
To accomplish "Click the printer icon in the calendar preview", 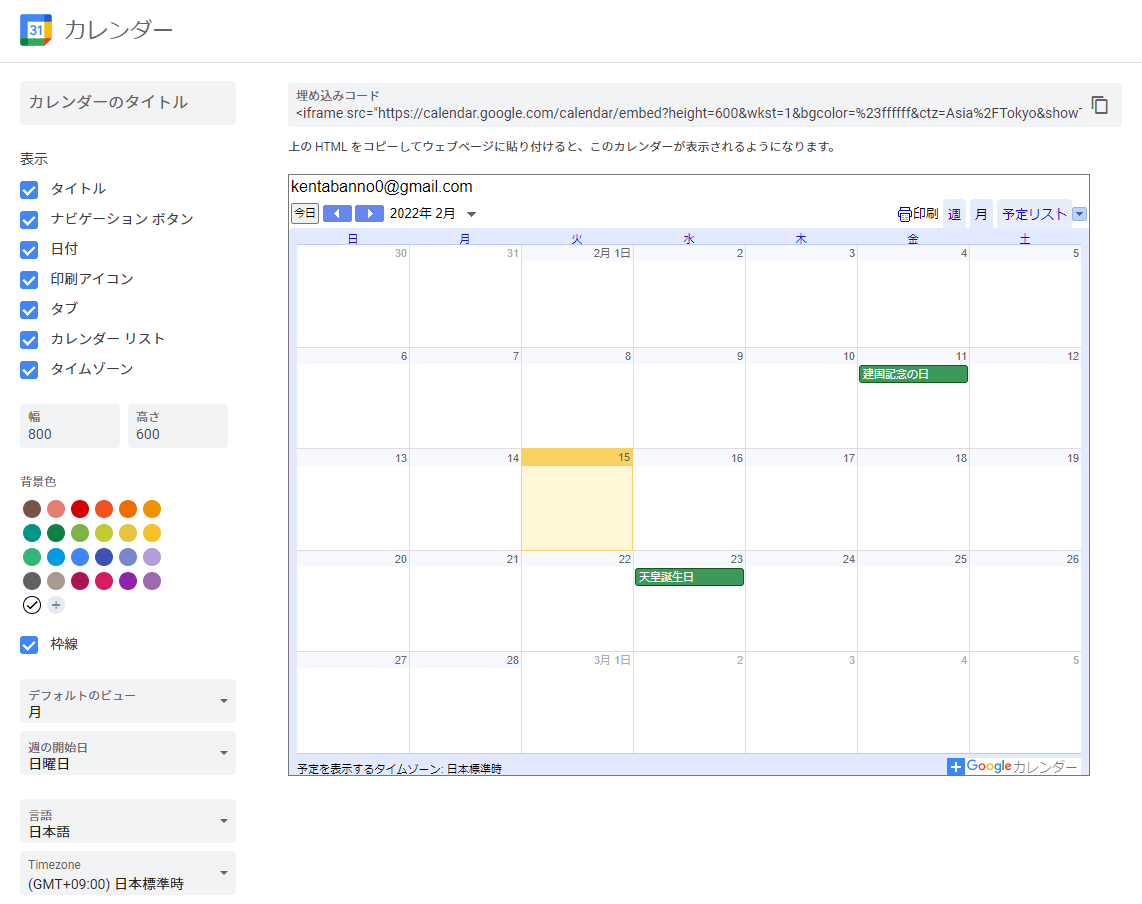I will click(905, 214).
